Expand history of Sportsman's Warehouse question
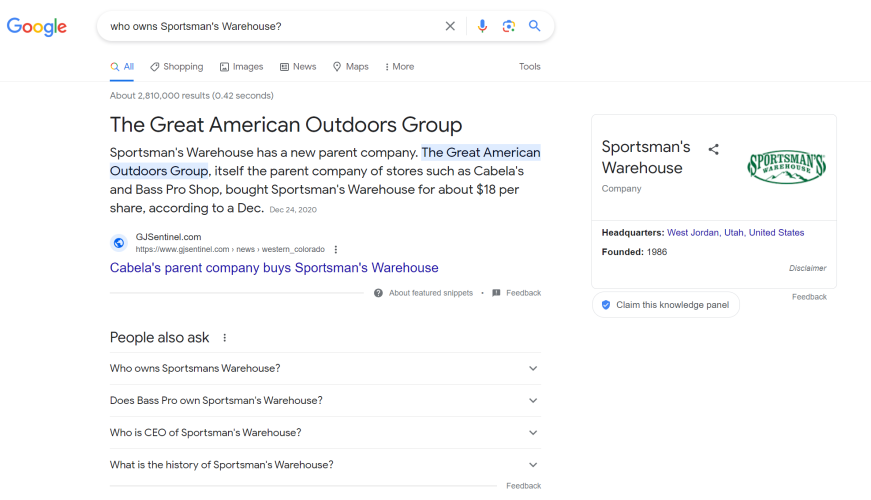 [x=325, y=465]
